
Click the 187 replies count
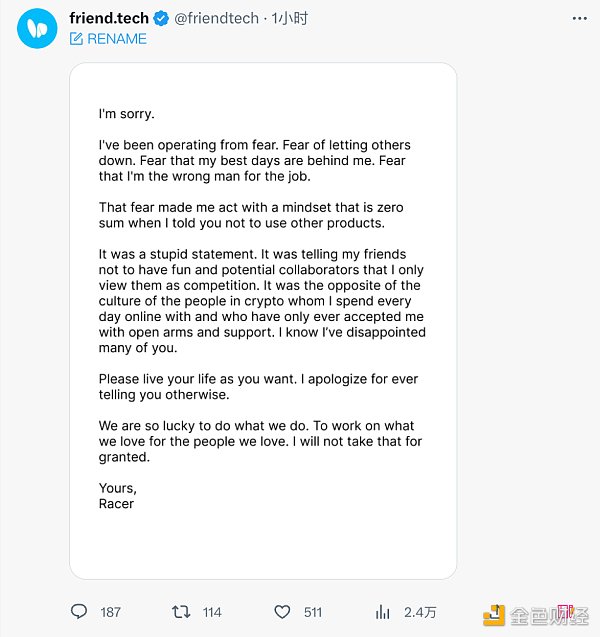pyautogui.click(x=110, y=612)
